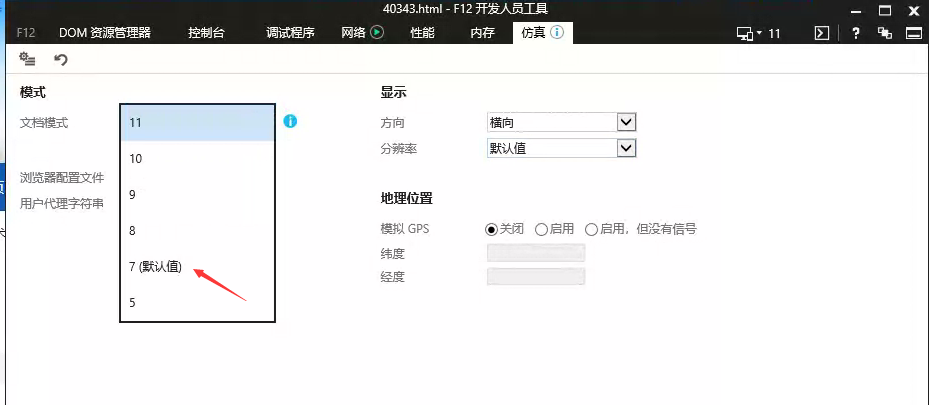Open the document mode monitor icon showing 11

758,33
